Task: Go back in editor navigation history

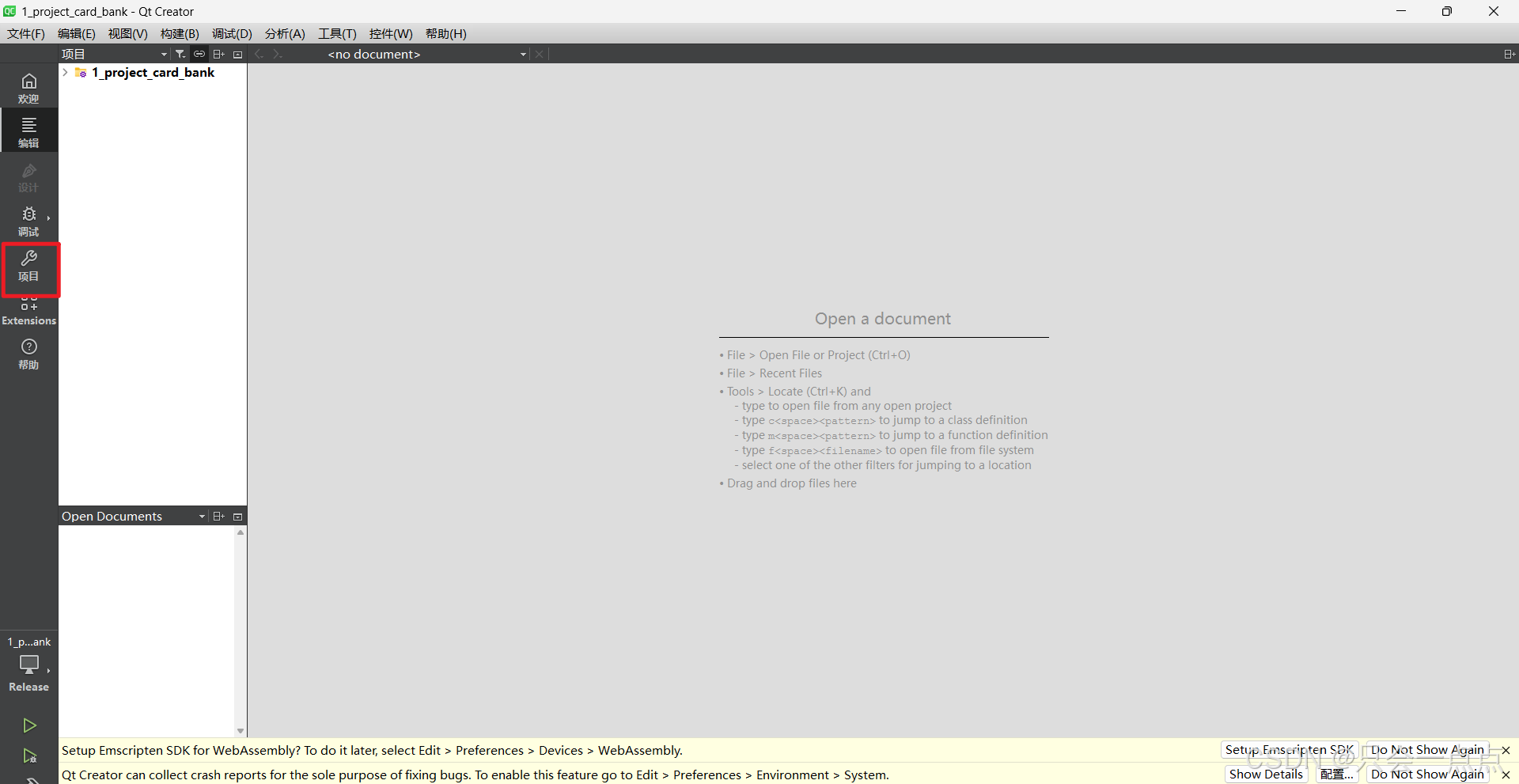Action: (259, 54)
